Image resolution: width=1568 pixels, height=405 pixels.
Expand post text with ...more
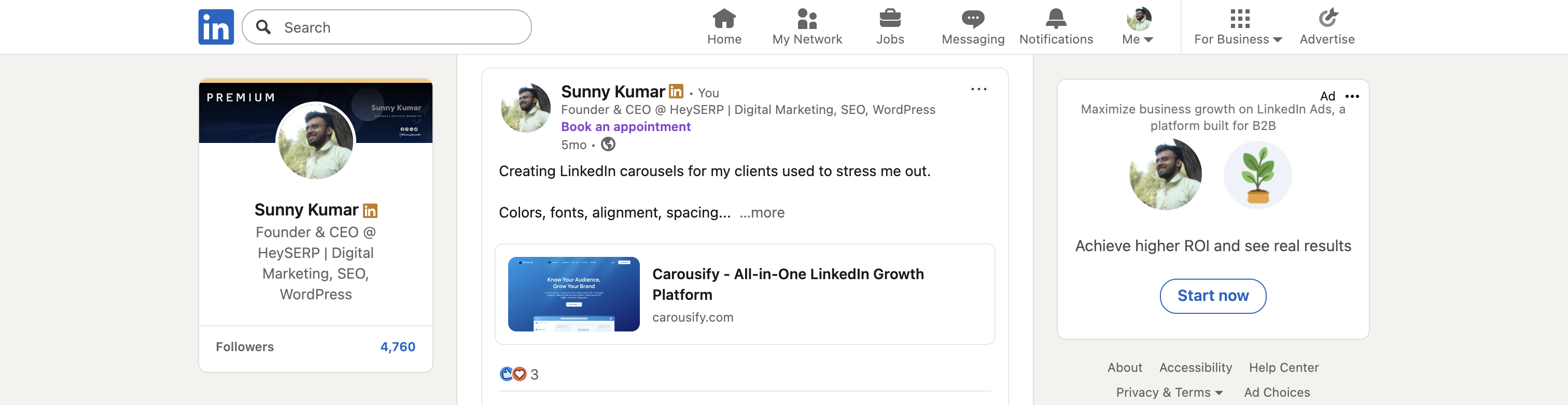click(762, 212)
